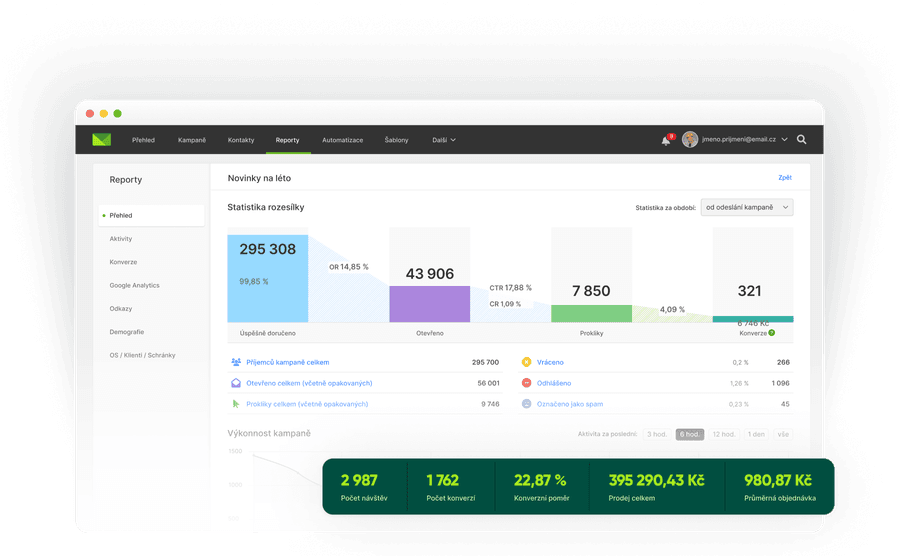This screenshot has height=556, width=900.
Task: Click the user avatar picture
Action: pos(690,140)
